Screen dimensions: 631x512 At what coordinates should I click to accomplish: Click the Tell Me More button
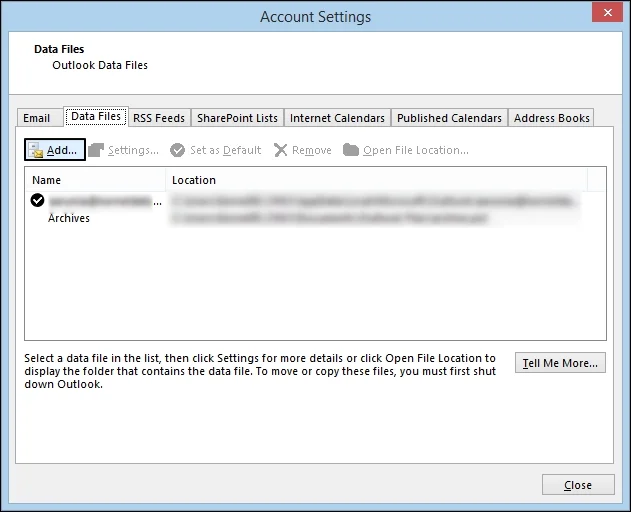pos(560,363)
